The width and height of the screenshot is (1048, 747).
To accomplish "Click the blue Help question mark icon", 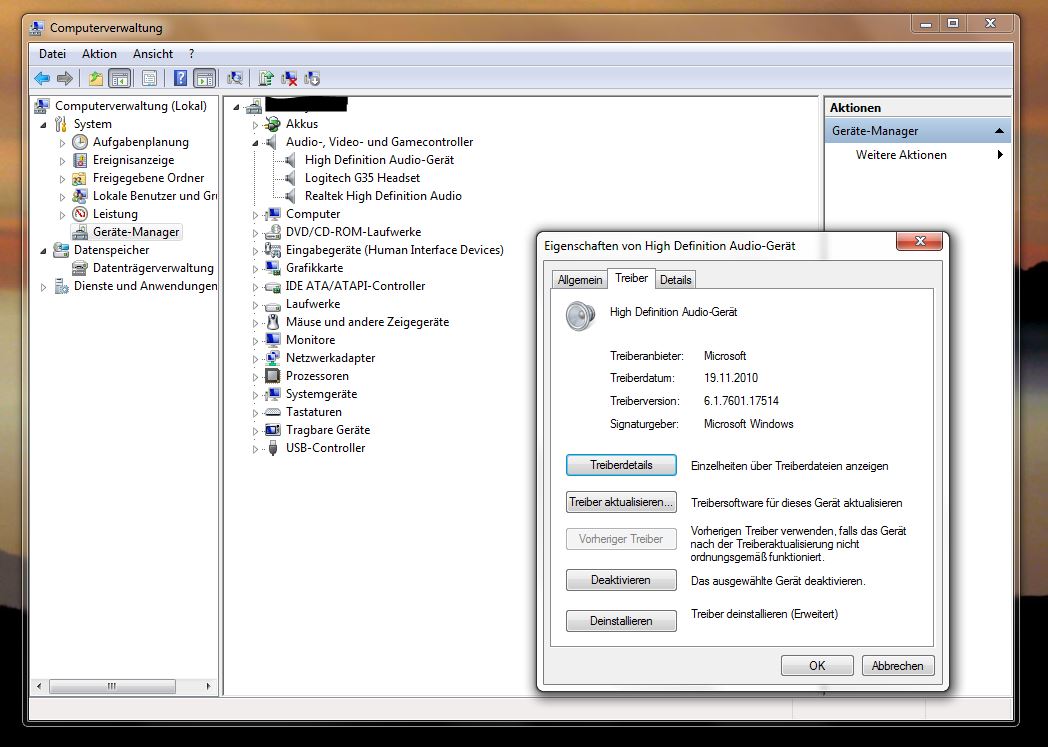I will coord(180,79).
